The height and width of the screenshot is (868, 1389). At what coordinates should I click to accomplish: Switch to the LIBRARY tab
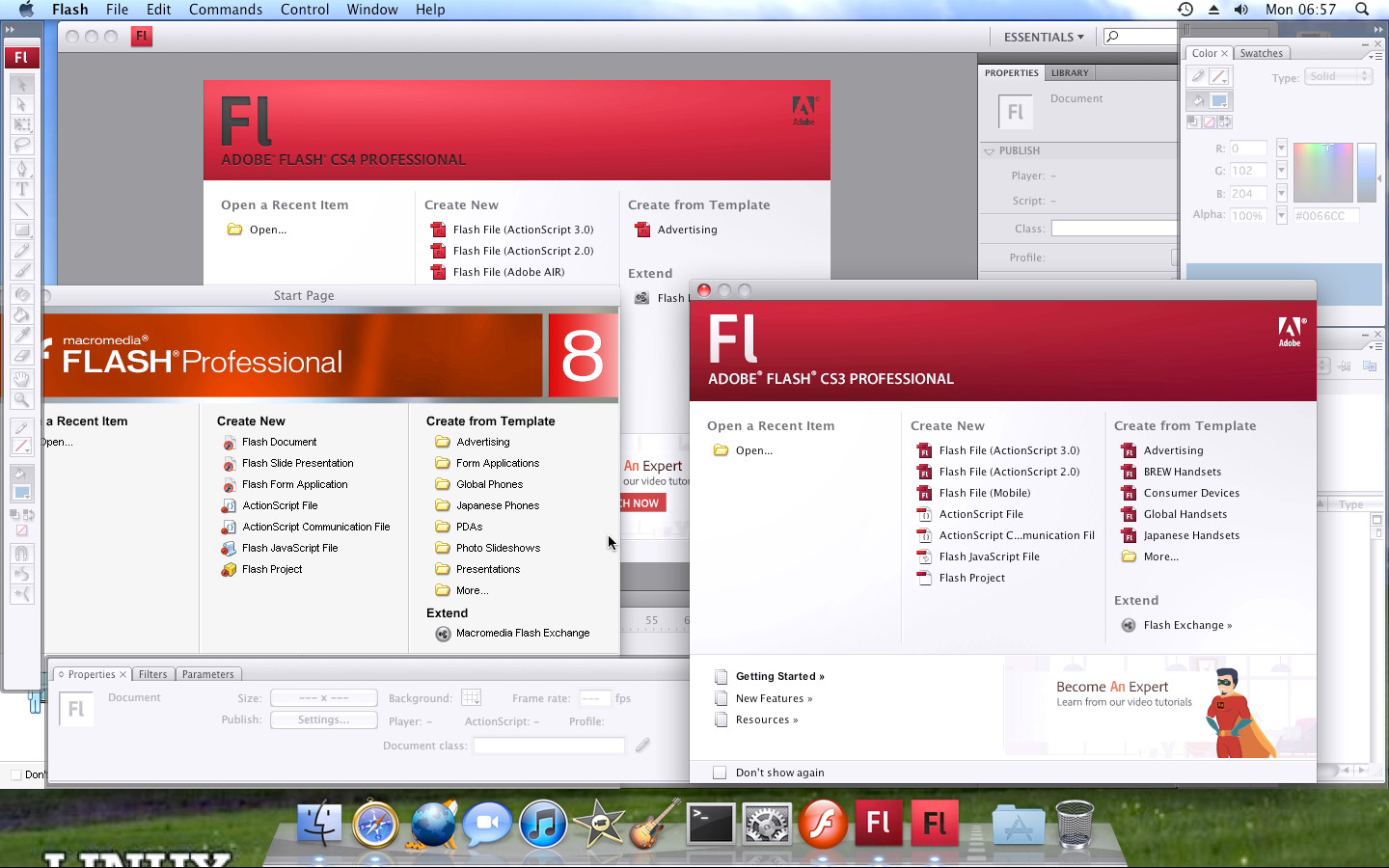coord(1070,72)
